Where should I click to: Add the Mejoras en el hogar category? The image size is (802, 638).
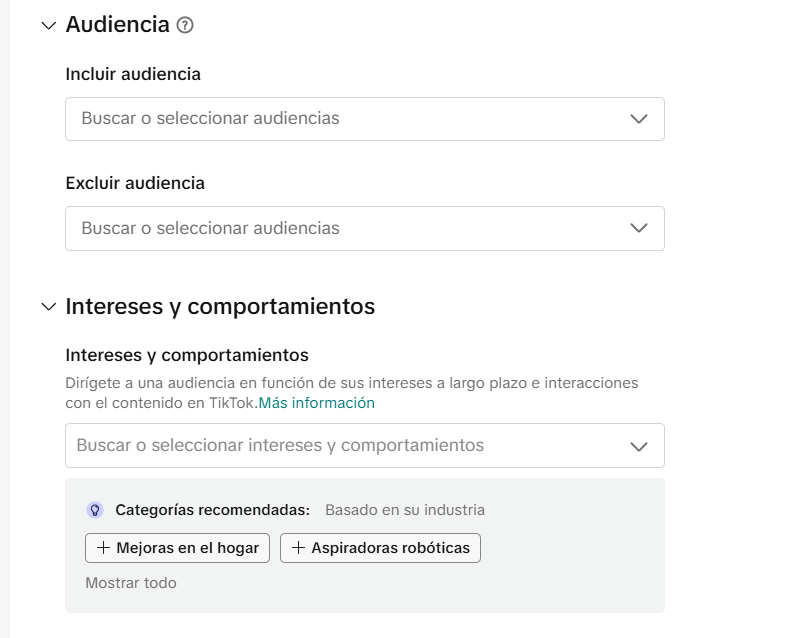coord(177,548)
